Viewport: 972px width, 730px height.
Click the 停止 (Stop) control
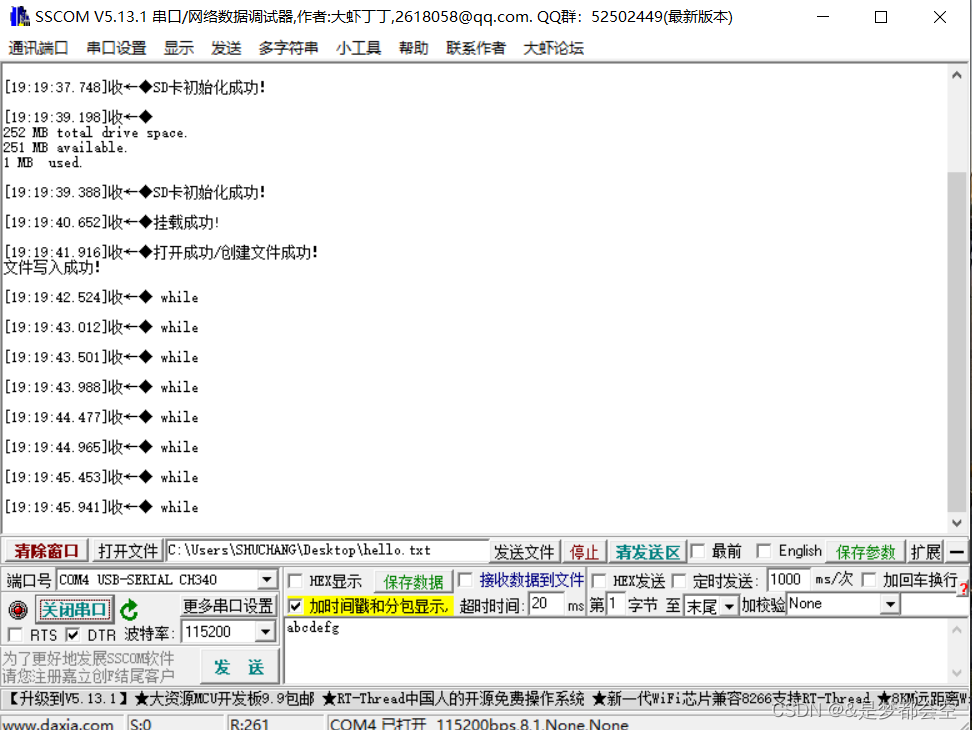[x=585, y=551]
